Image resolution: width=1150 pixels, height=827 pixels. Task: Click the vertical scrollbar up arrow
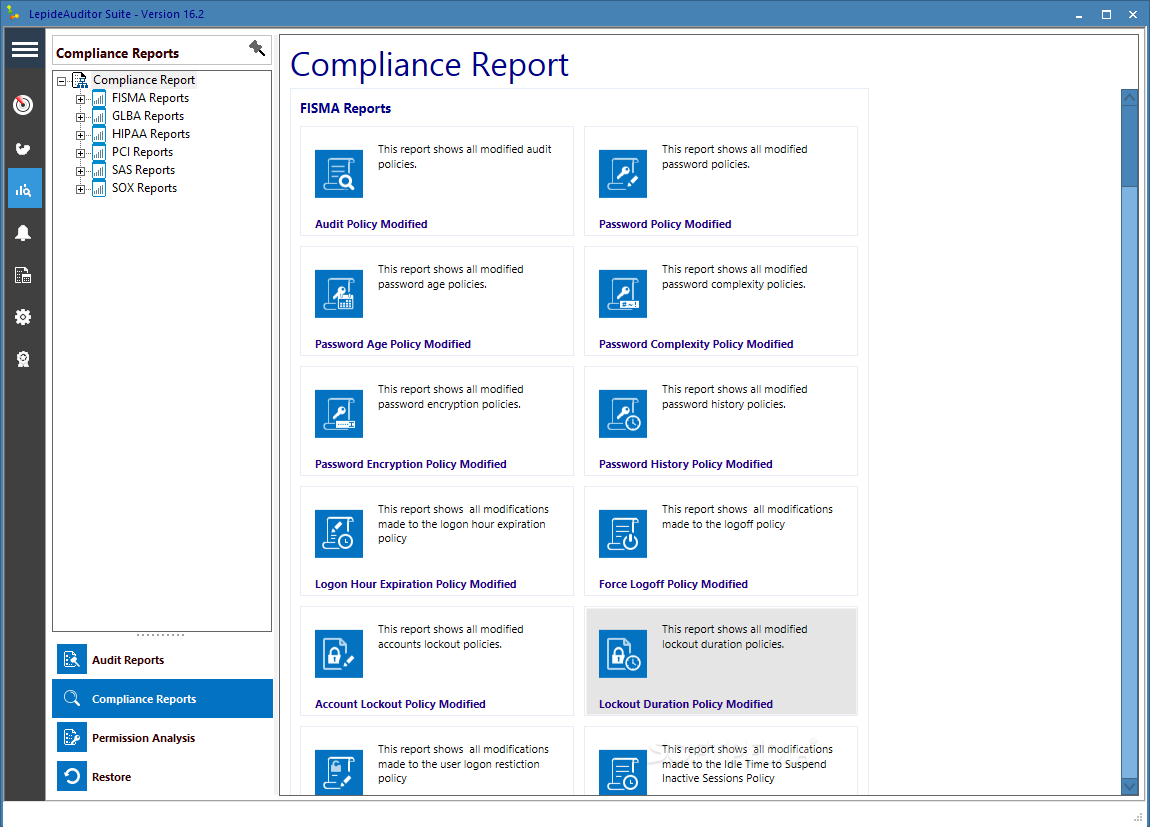pyautogui.click(x=1129, y=97)
